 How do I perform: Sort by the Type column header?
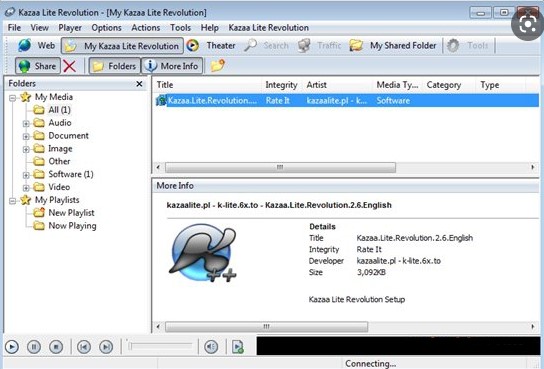pos(500,85)
